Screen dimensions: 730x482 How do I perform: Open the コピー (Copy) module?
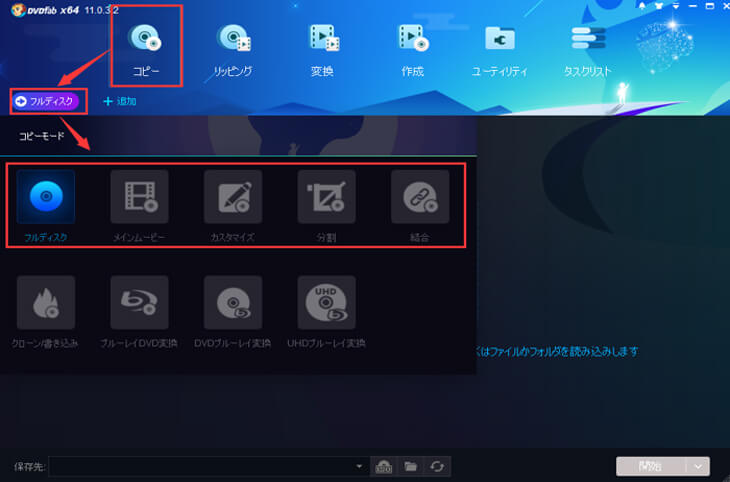pyautogui.click(x=146, y=48)
